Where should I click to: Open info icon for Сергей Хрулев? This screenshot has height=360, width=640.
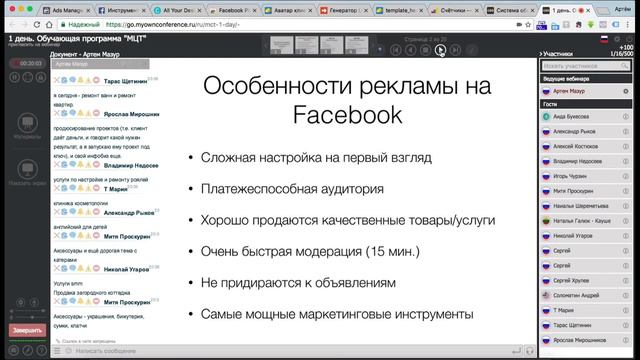point(626,281)
